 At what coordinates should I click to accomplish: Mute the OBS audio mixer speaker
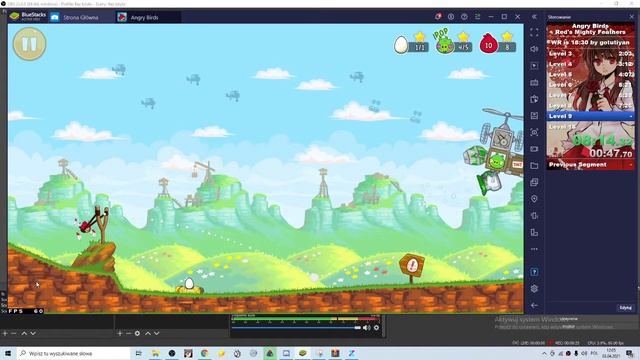click(x=367, y=327)
